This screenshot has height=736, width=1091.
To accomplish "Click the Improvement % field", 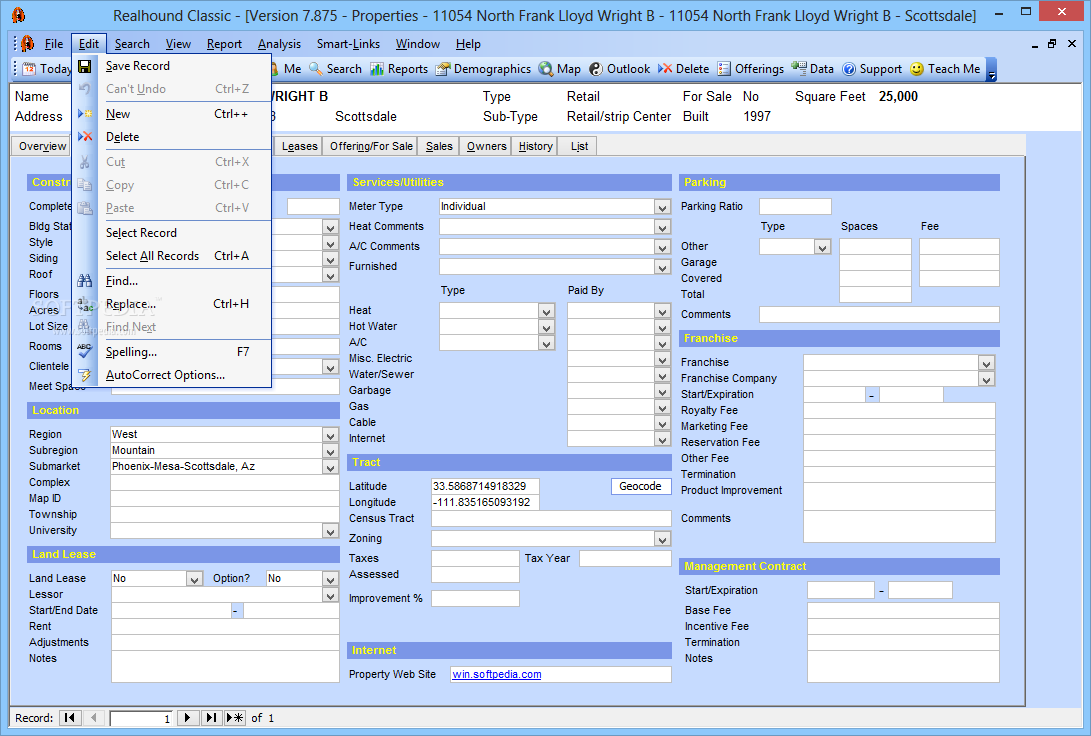I will pos(475,598).
